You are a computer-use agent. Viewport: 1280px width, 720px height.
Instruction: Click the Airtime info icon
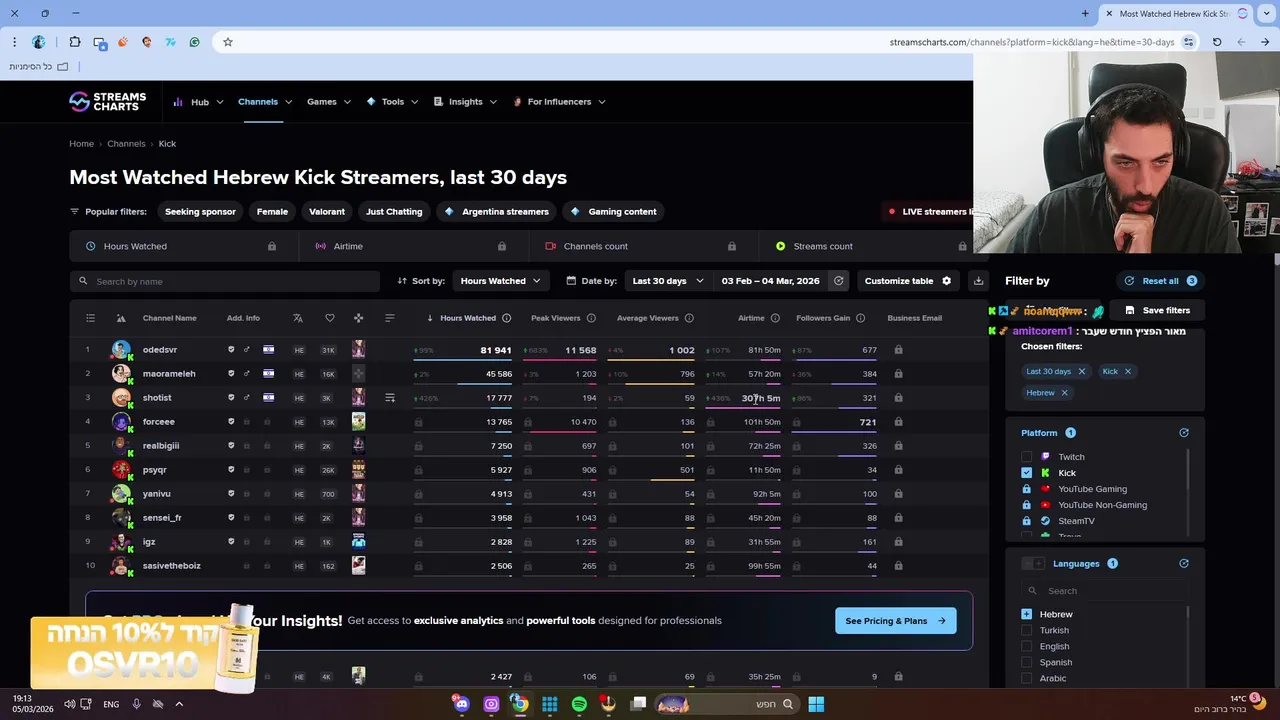click(x=775, y=318)
